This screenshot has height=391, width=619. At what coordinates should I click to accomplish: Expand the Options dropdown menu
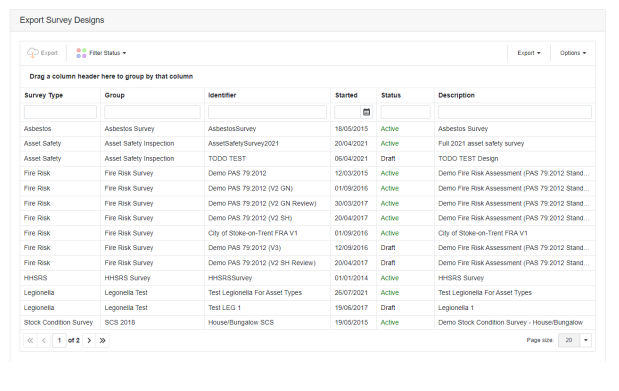[573, 53]
